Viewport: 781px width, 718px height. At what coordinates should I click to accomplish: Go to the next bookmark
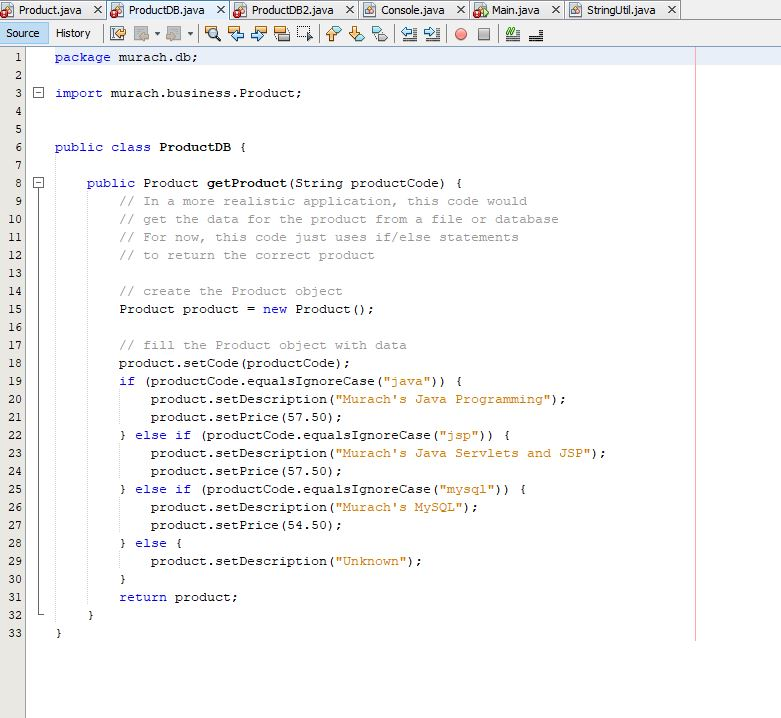coord(356,34)
